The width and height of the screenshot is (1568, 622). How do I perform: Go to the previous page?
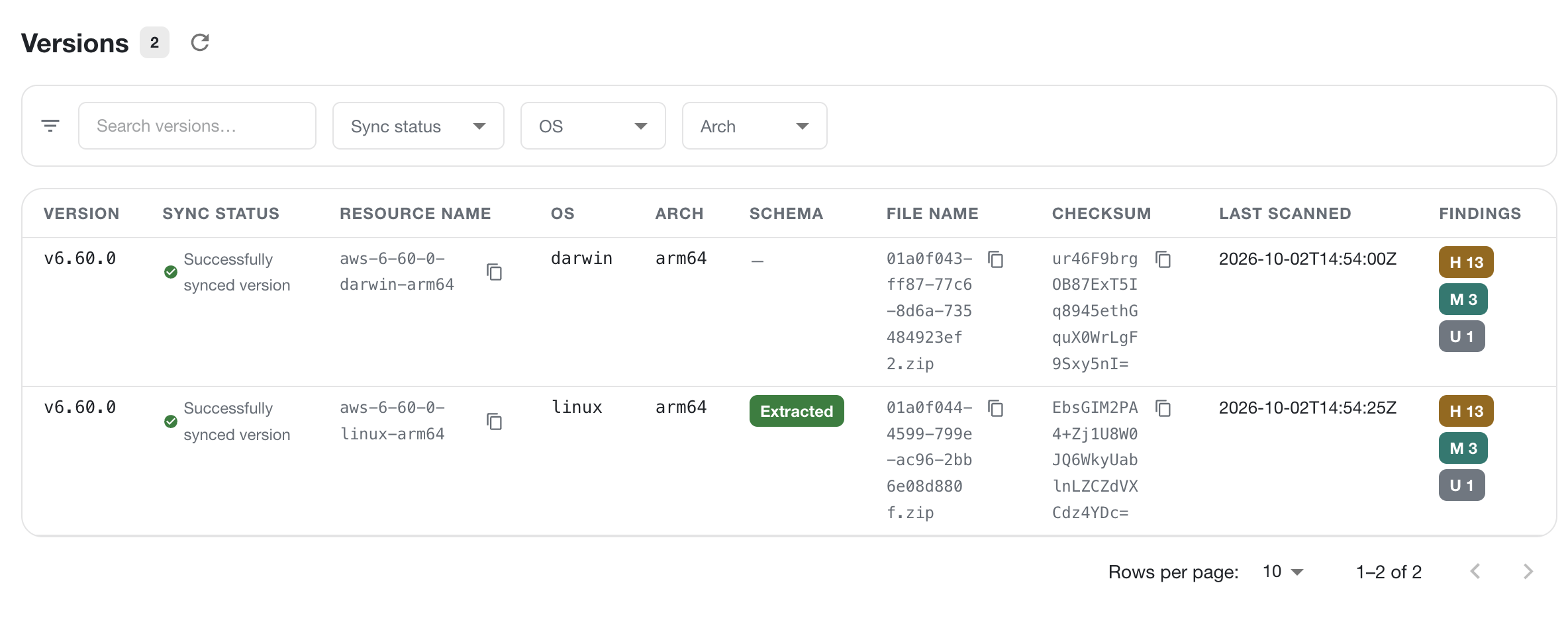click(x=1475, y=572)
